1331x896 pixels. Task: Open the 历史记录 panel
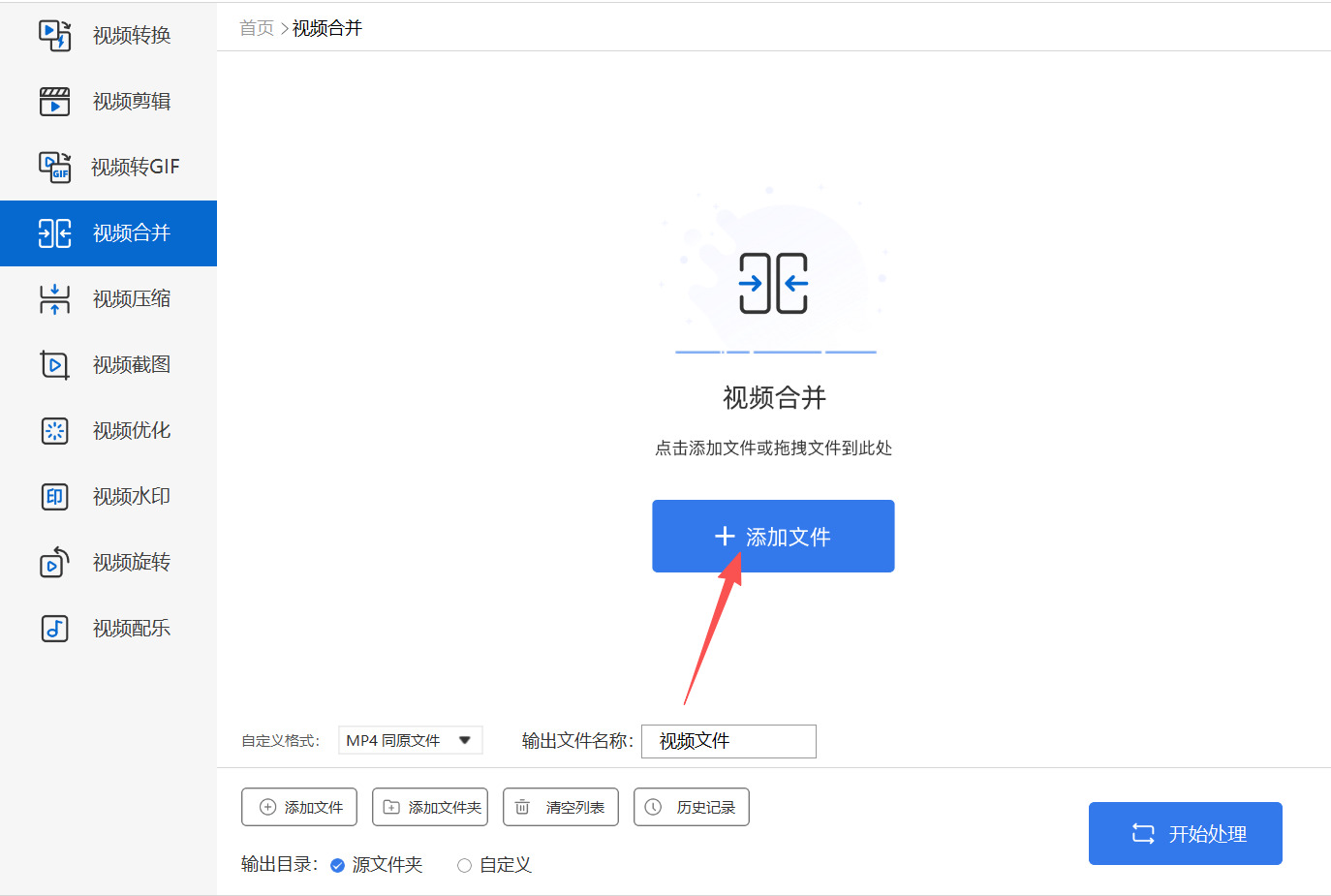click(691, 806)
